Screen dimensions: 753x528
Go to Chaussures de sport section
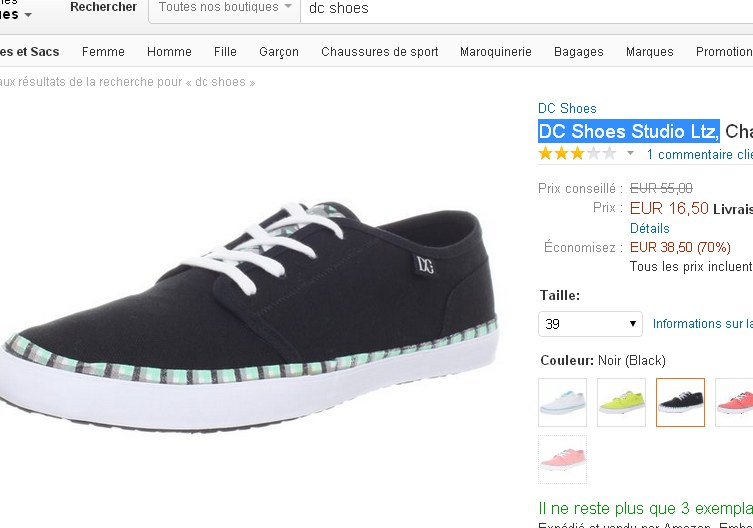point(379,51)
